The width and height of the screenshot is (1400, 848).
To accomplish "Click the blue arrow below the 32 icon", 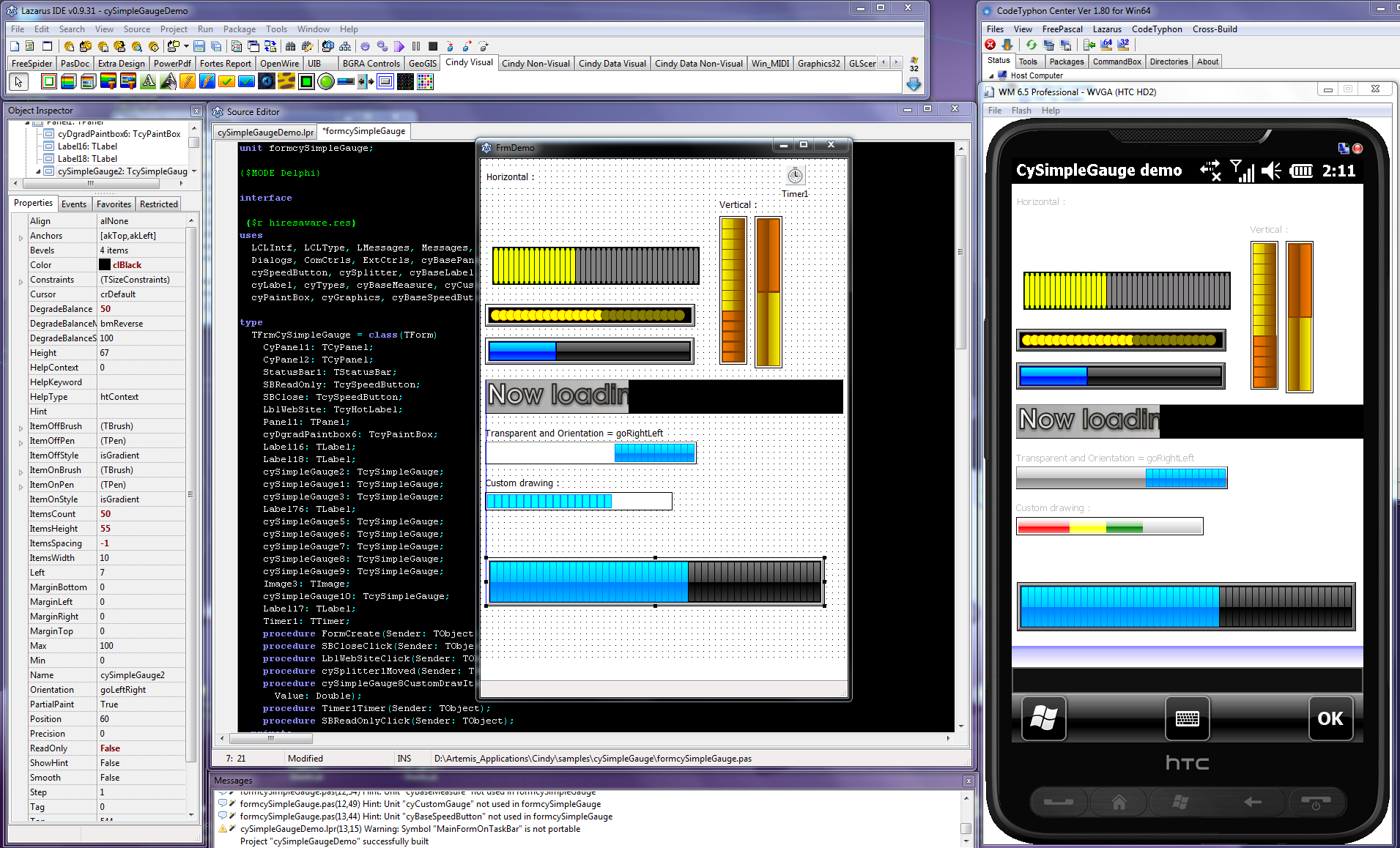I will point(914,84).
